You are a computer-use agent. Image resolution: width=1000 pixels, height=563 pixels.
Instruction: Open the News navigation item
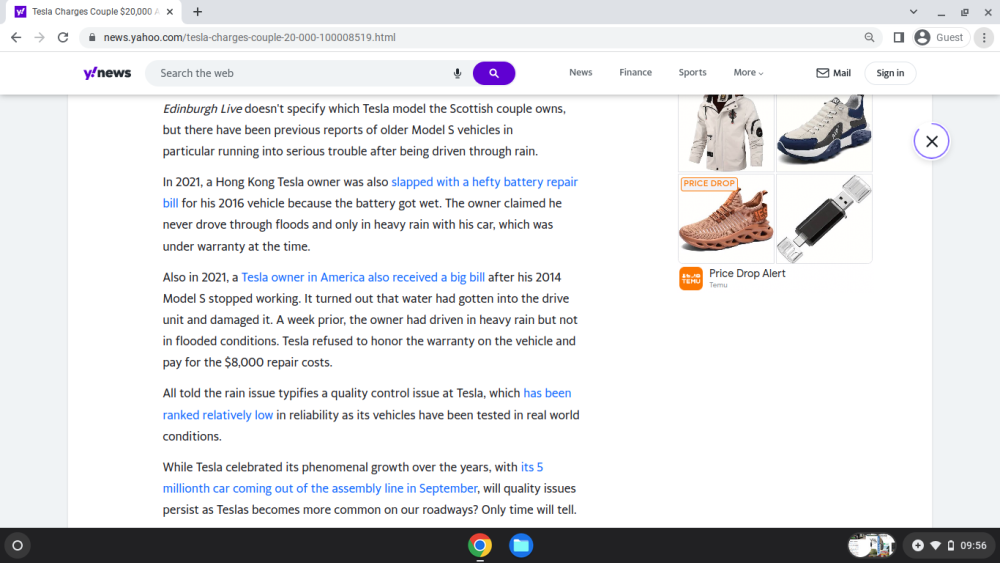[x=580, y=73]
